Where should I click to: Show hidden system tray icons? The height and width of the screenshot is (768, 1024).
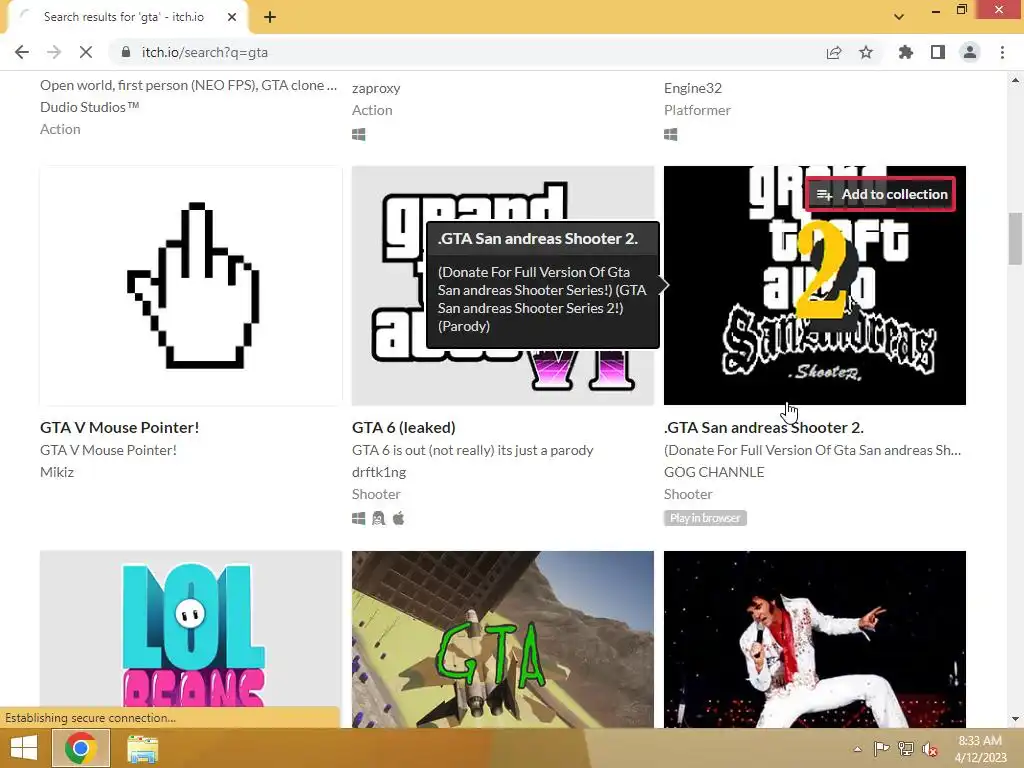(857, 749)
